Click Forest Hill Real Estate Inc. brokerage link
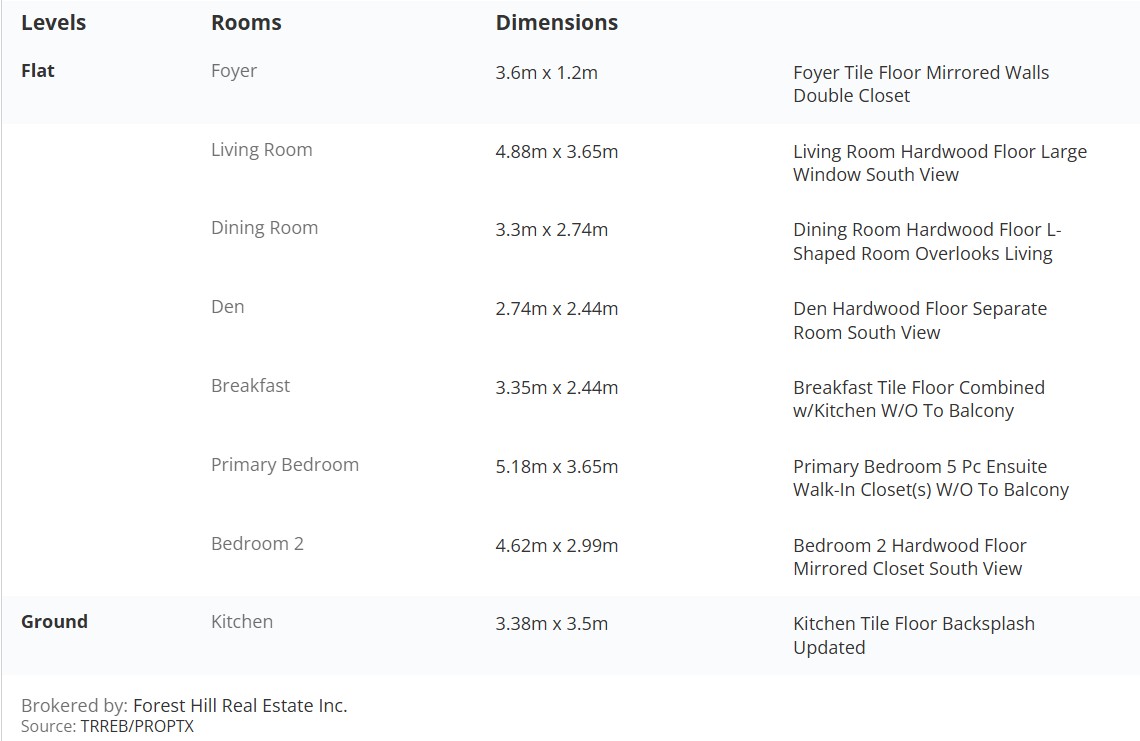Image resolution: width=1140 pixels, height=741 pixels. 240,705
